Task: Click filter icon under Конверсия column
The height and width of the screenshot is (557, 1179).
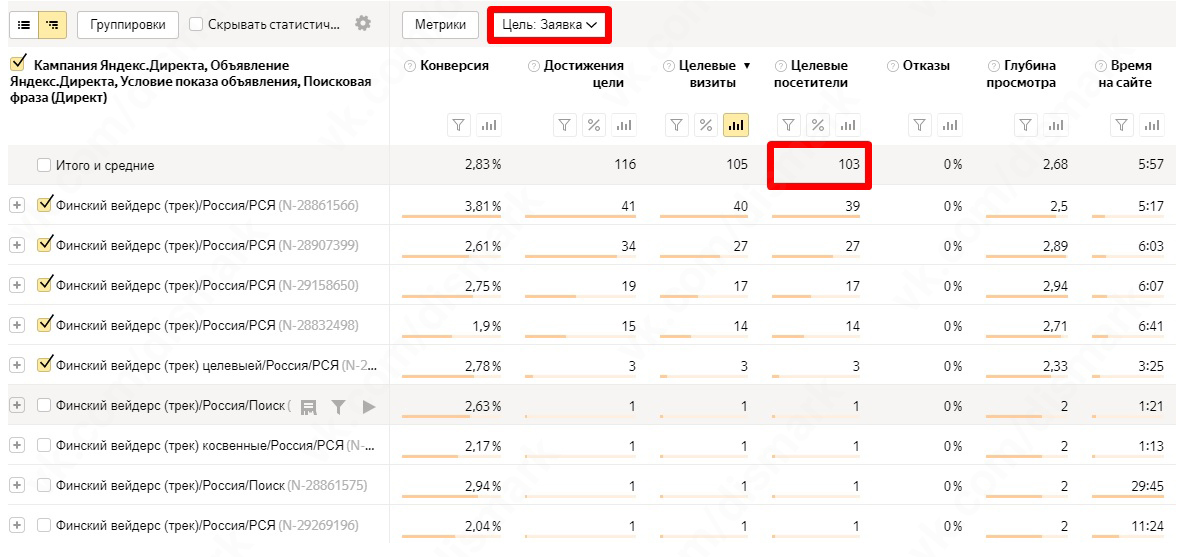Action: point(459,125)
